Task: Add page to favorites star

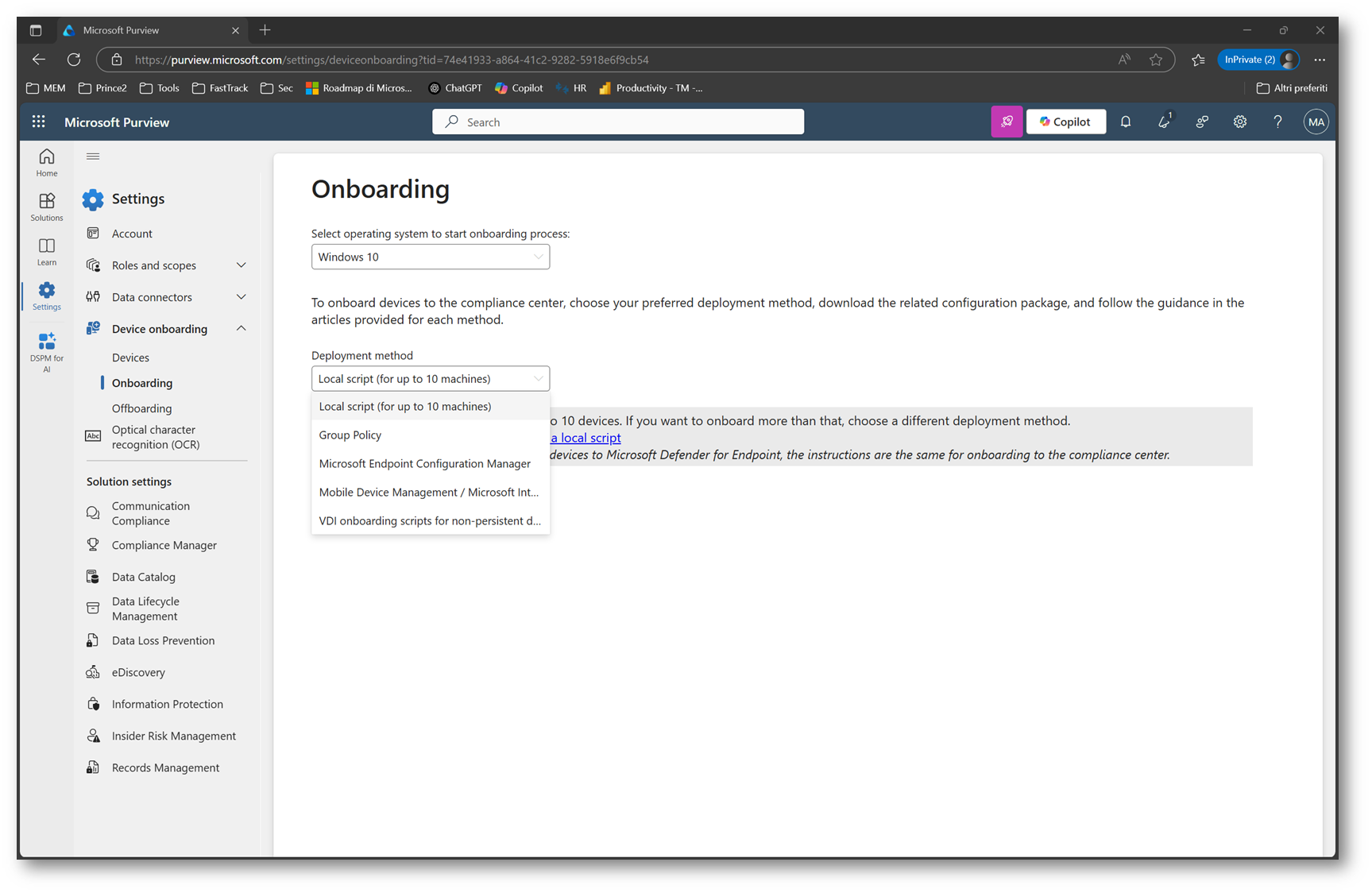Action: point(1156,60)
